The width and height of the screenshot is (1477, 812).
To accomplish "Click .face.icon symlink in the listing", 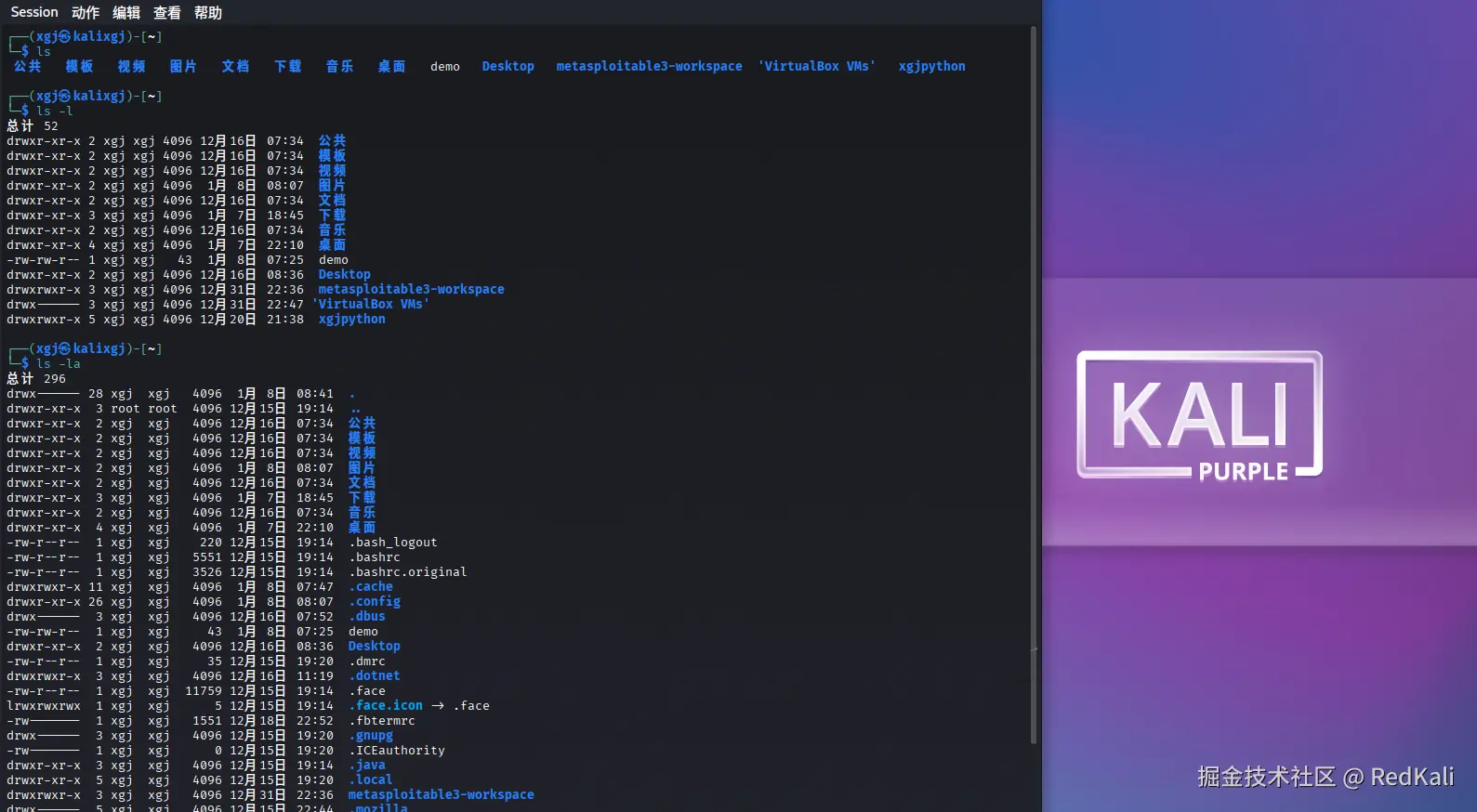I will point(386,705).
